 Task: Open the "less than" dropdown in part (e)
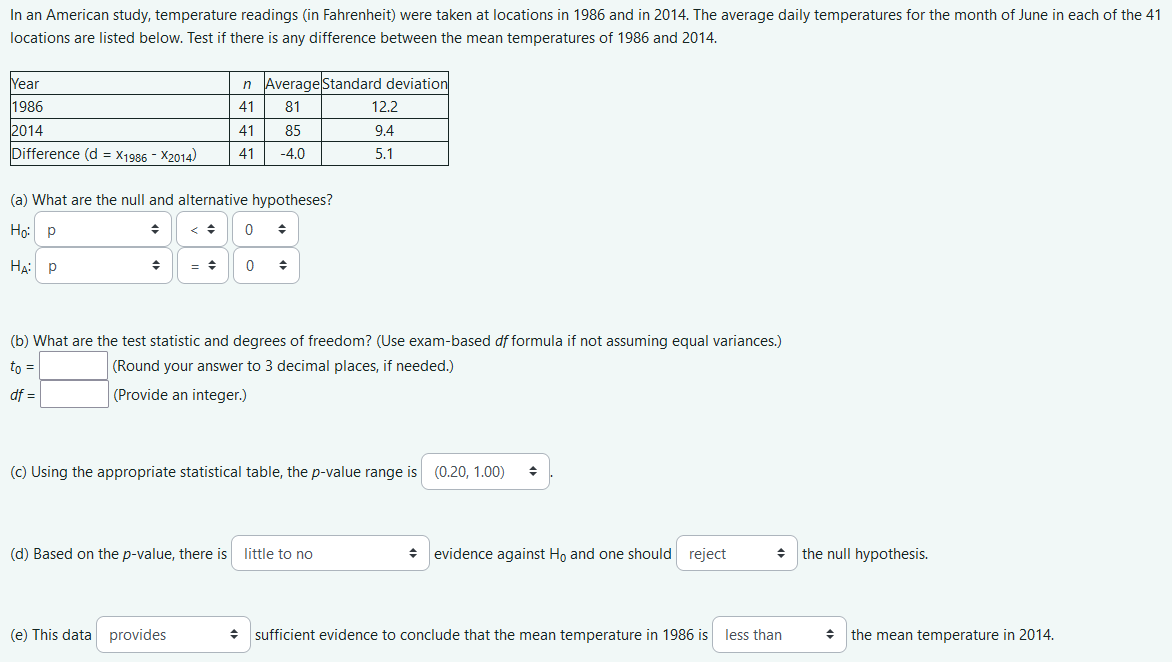(x=779, y=634)
